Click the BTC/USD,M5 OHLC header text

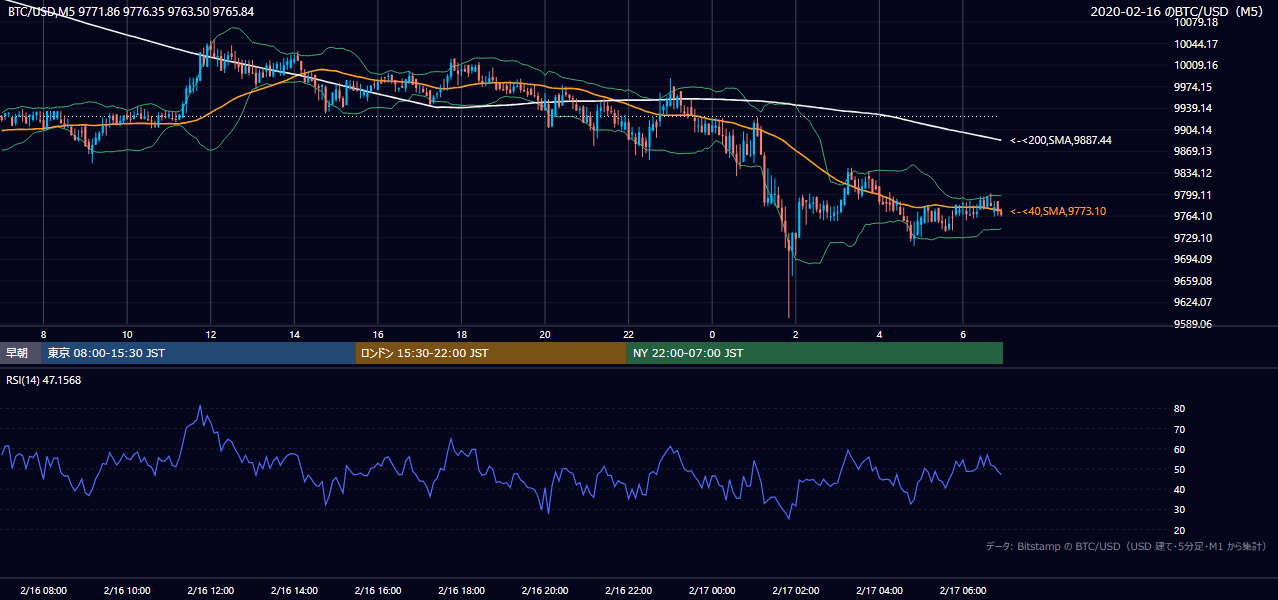pos(131,11)
